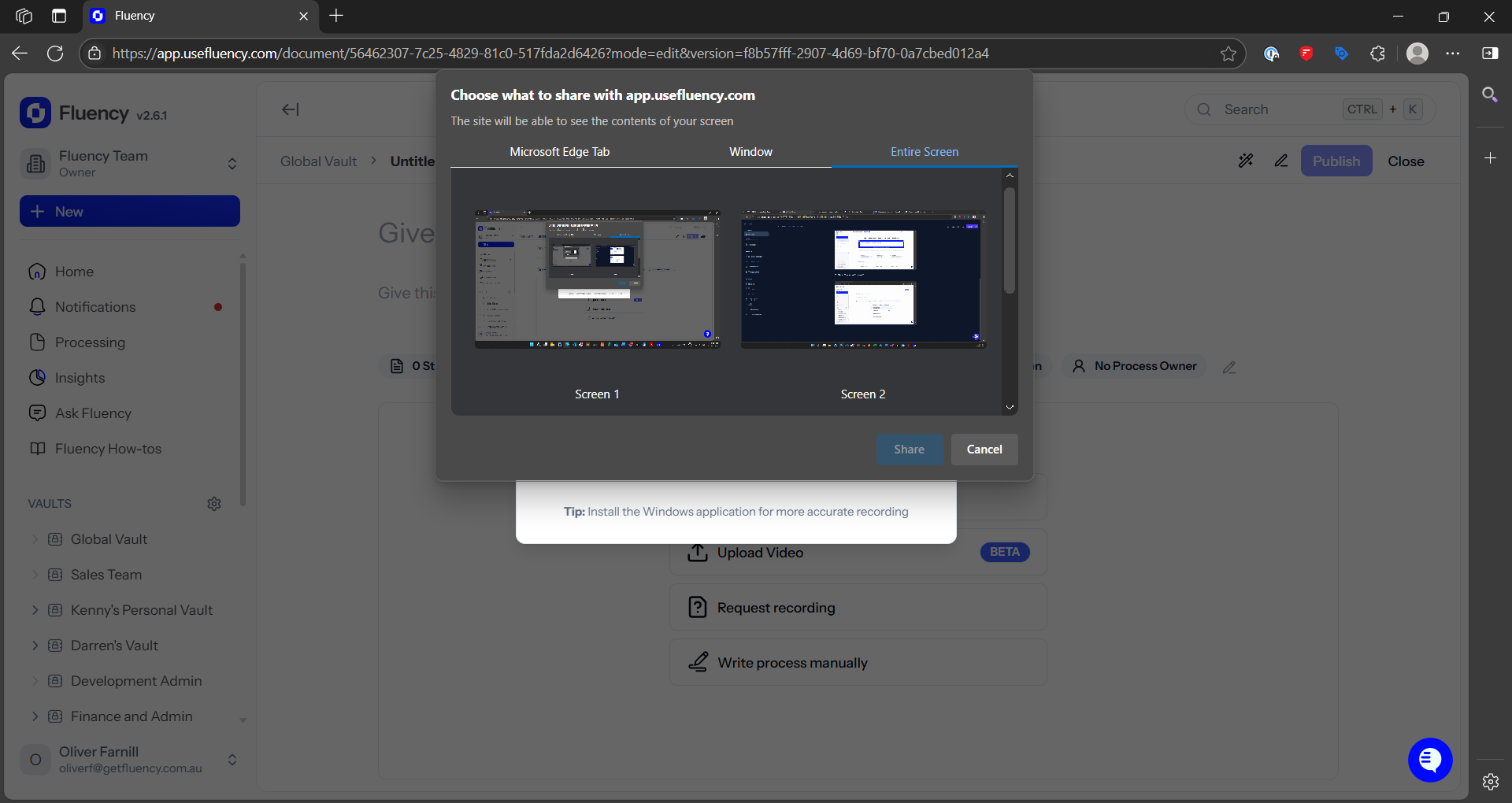Select the Screen 2 thumbnail
The height and width of the screenshot is (803, 1512).
tap(863, 279)
